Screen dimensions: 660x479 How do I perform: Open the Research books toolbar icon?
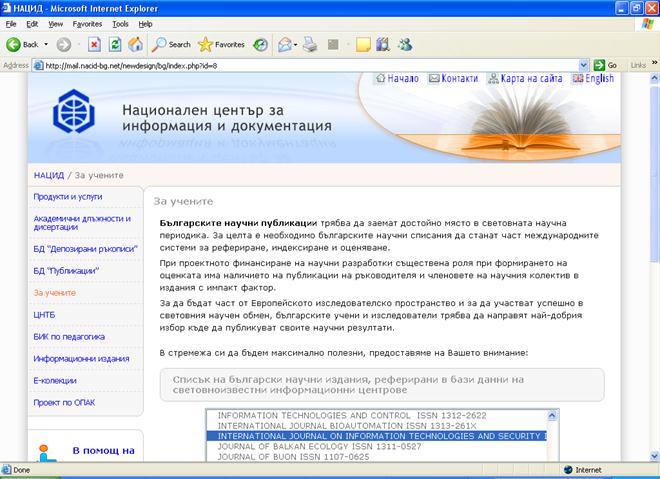click(x=383, y=44)
